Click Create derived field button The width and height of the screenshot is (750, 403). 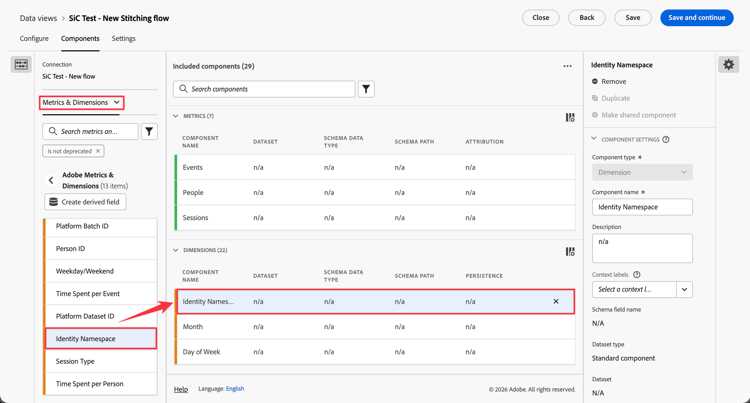tap(85, 202)
